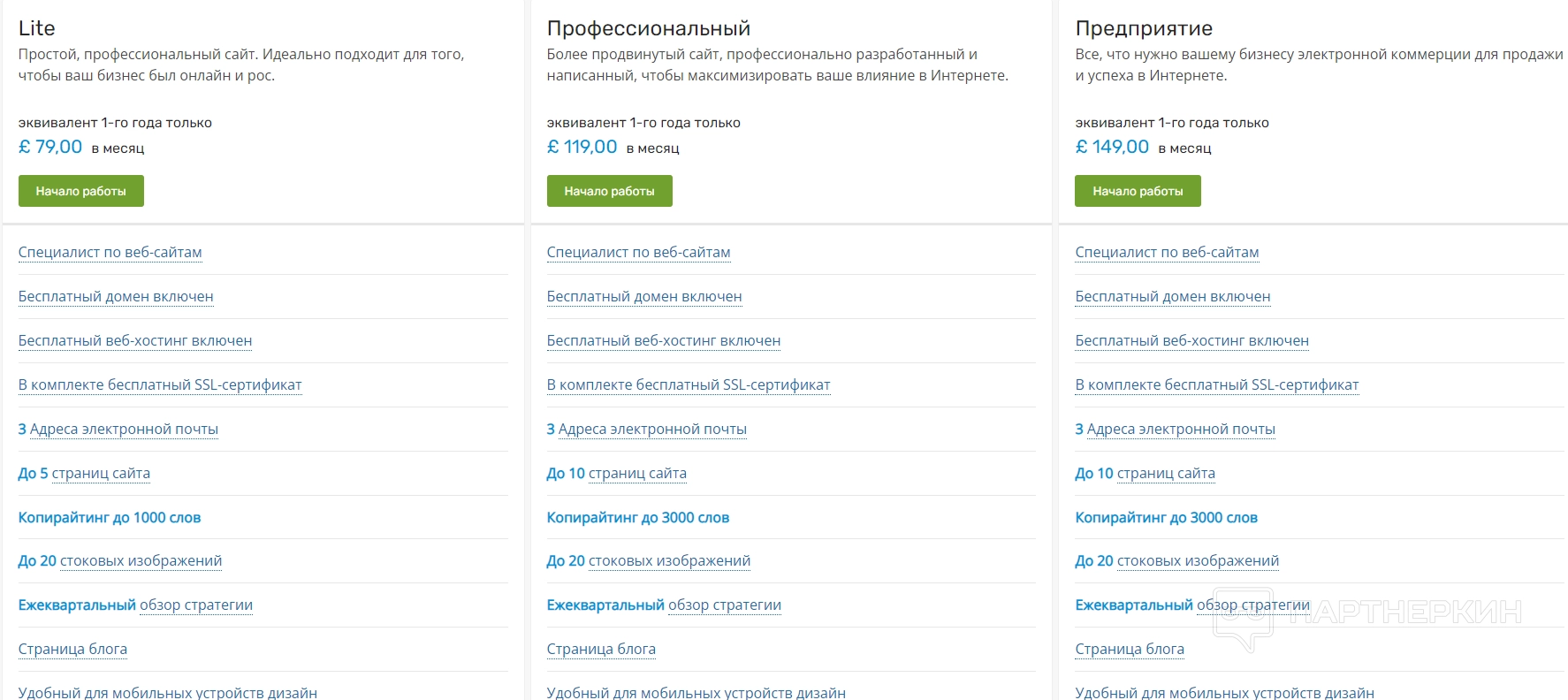Viewport: 1568px width, 700px height.
Task: Click "Копирайтинг до 1000 слов" link
Action: pos(110,517)
